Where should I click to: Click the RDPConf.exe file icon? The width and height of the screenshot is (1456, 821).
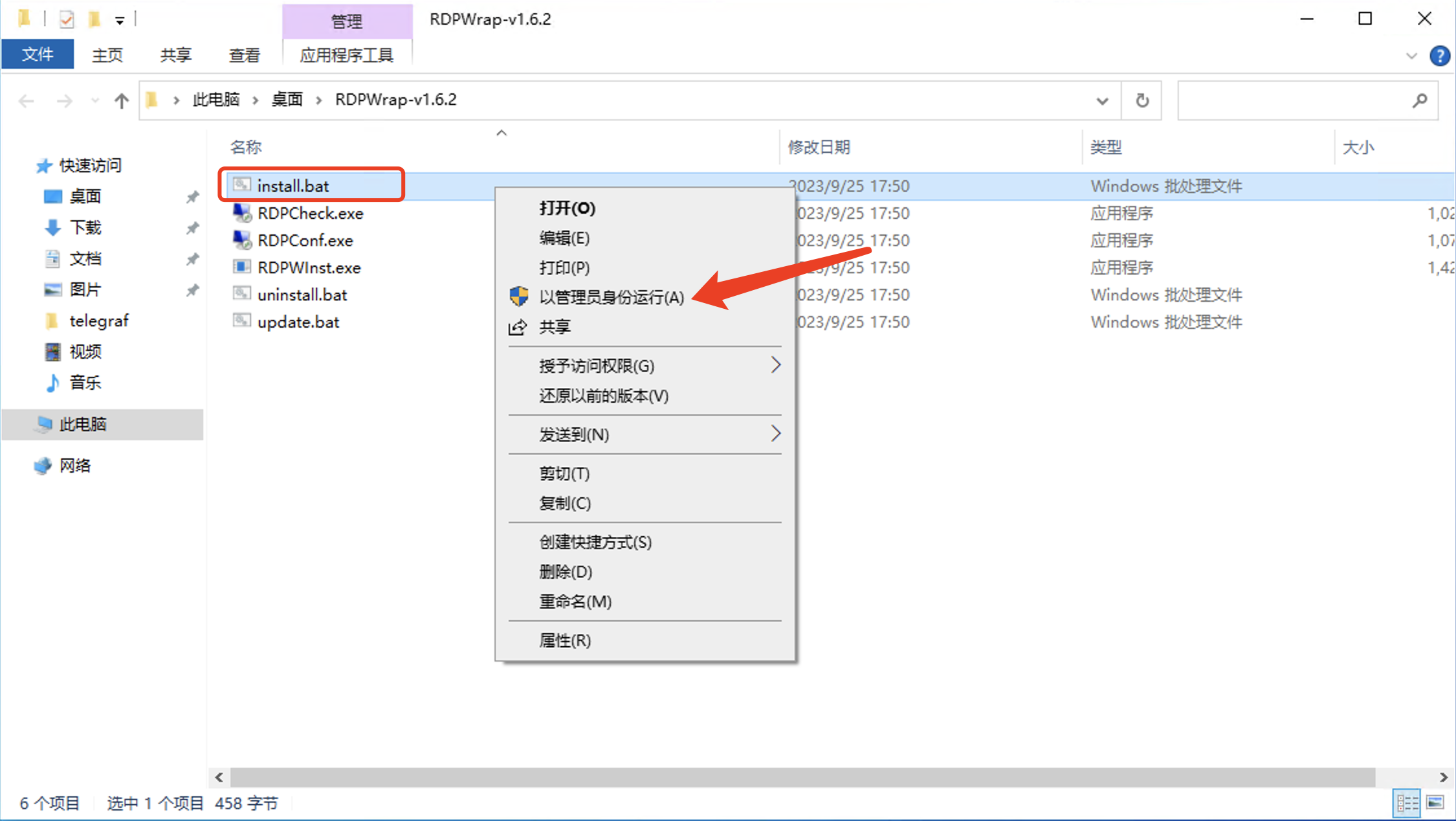pos(241,240)
